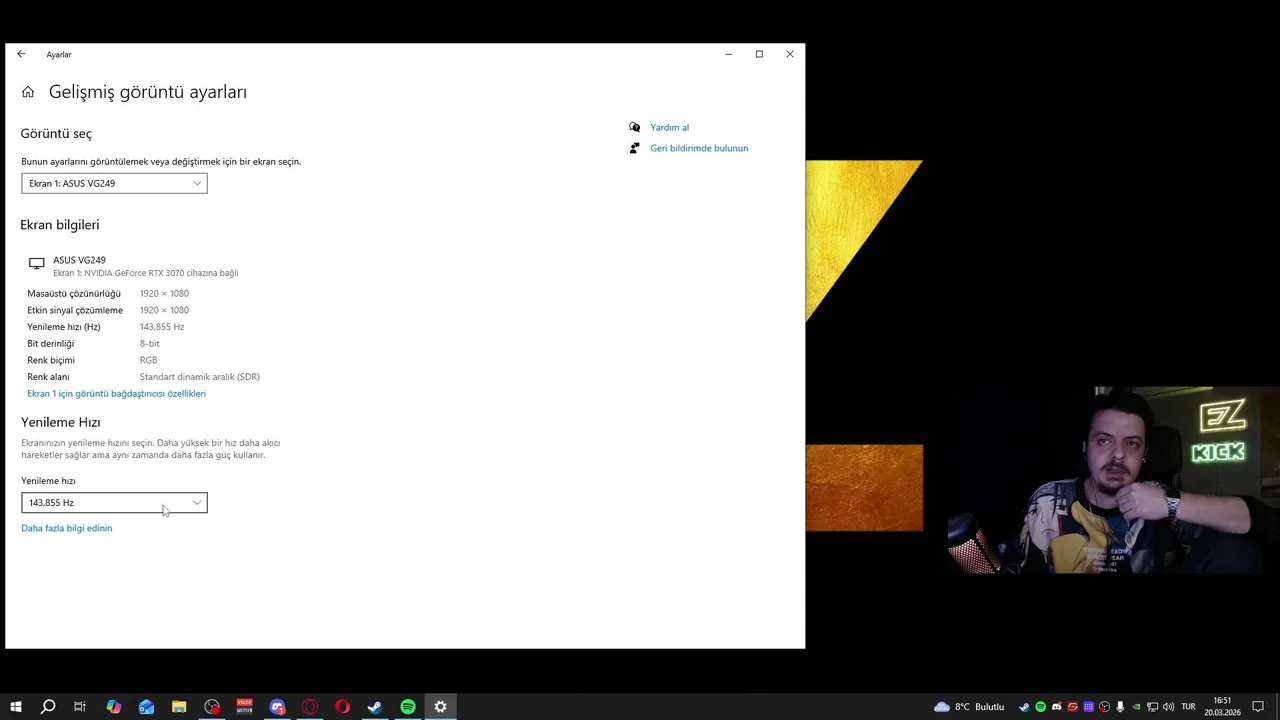This screenshot has width=1280, height=720.
Task: Open File Explorer folder icon
Action: click(x=179, y=707)
